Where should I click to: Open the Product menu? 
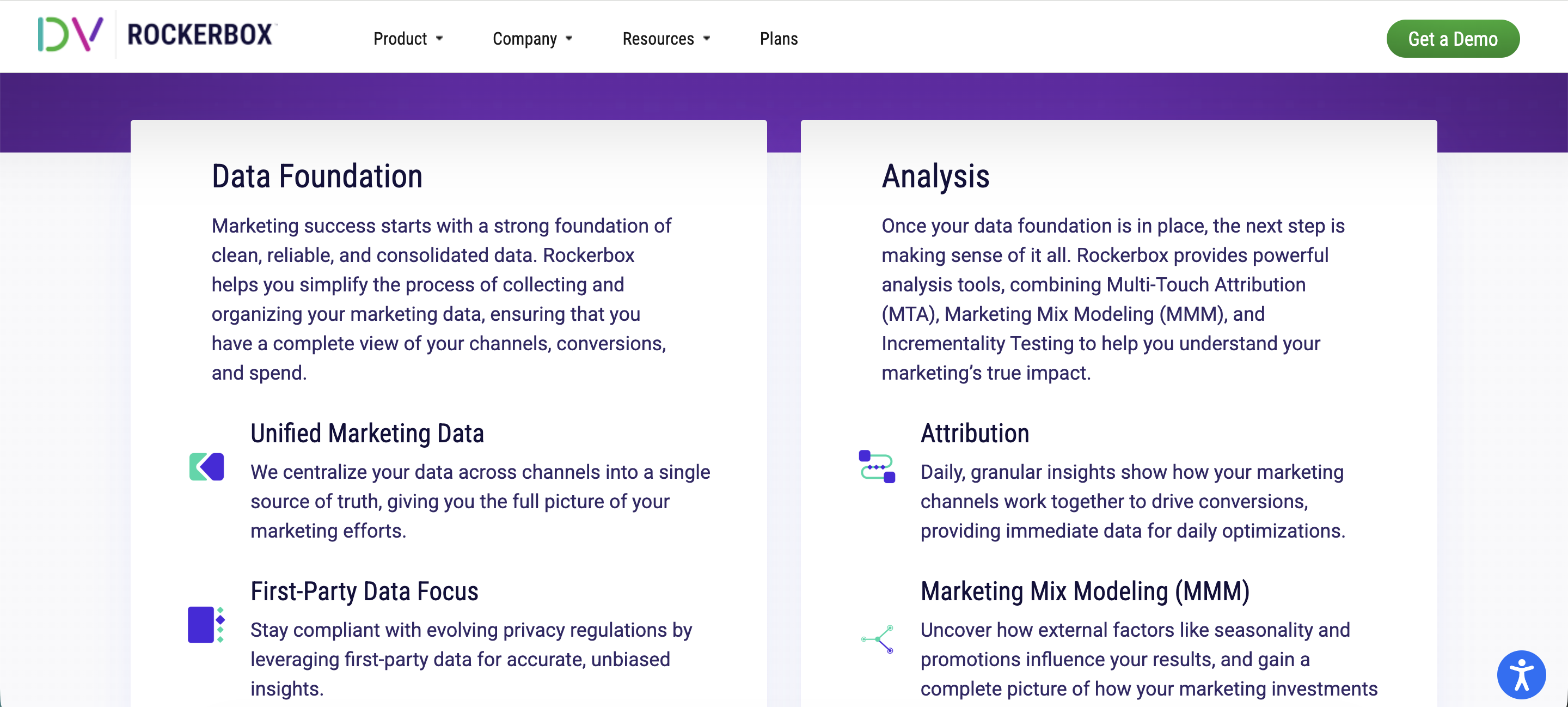point(408,38)
